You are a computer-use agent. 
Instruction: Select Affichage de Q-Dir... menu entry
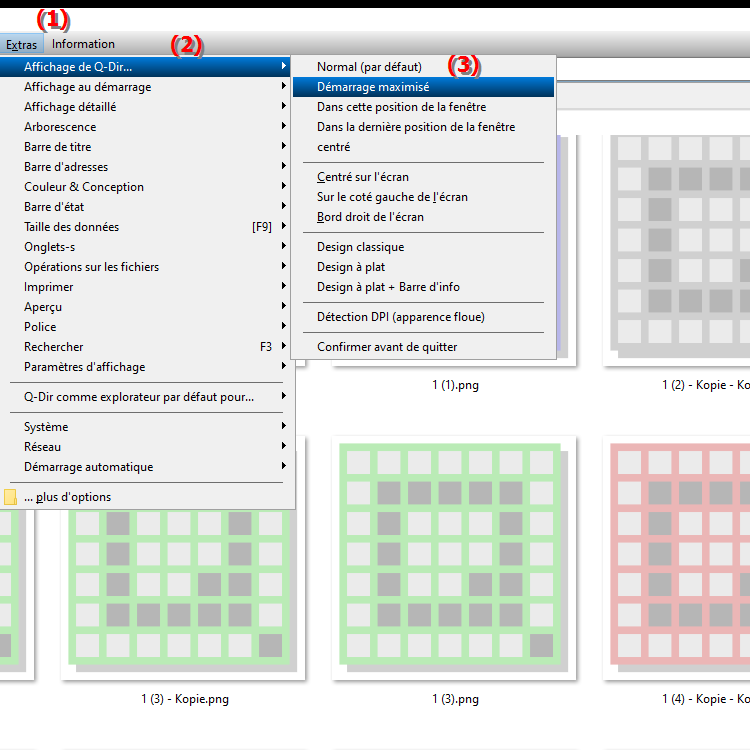tap(145, 67)
